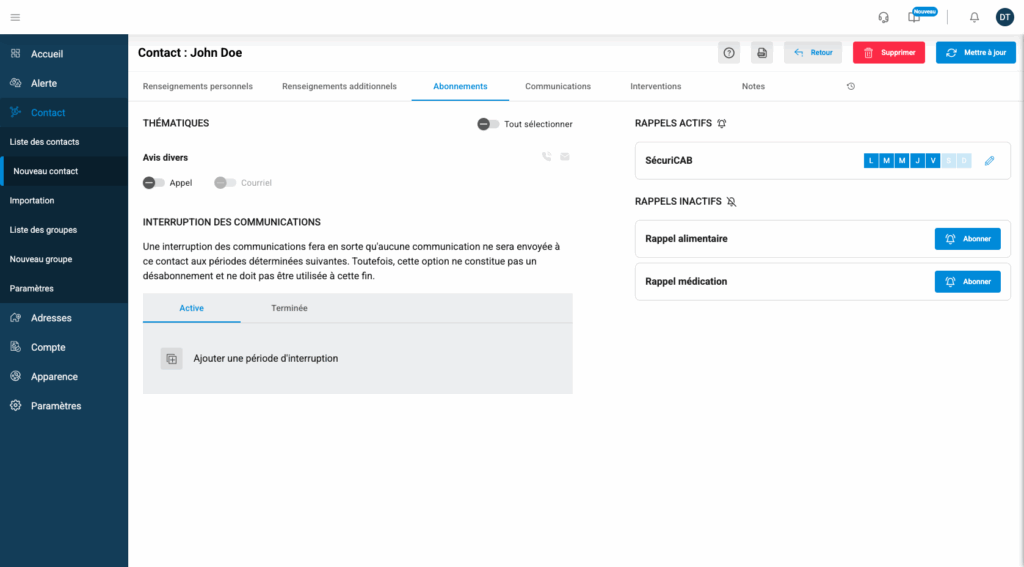Edit SécuriCAB reminder with pencil icon
This screenshot has height=567, width=1024.
[990, 160]
